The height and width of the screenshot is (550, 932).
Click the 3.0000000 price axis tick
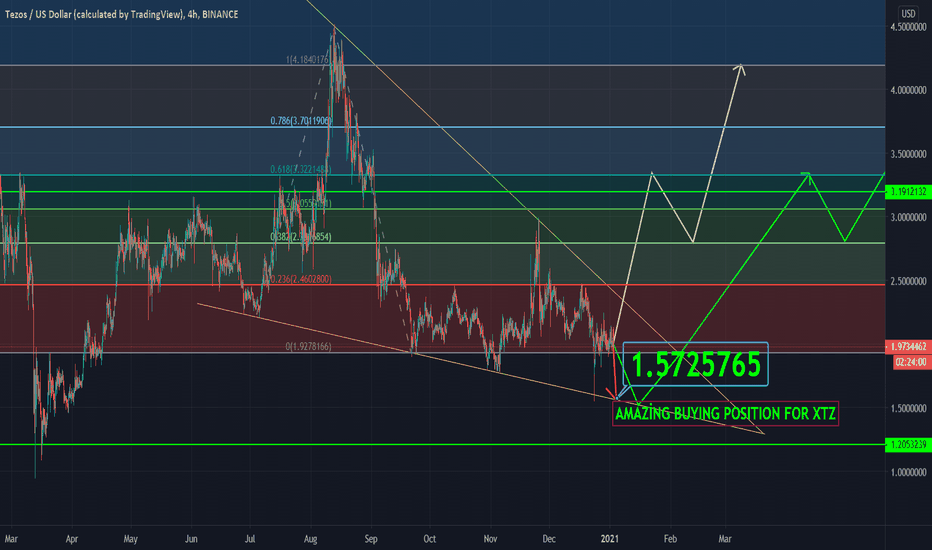[908, 218]
